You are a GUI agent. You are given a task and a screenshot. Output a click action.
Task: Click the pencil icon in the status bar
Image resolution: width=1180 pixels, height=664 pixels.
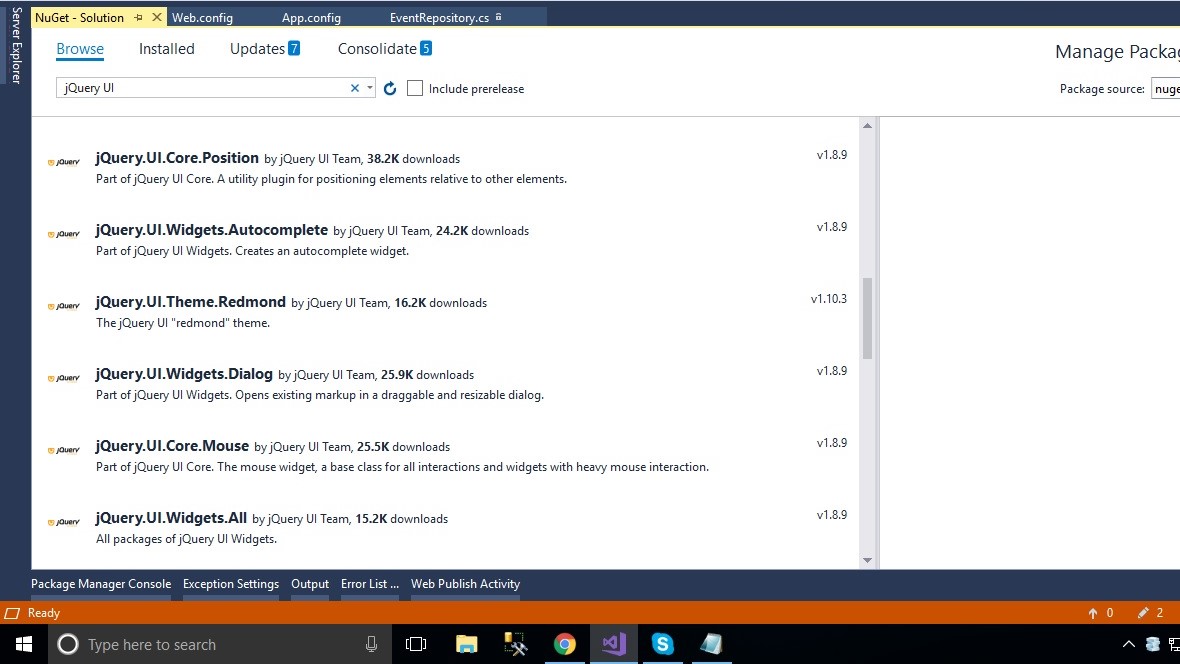click(1143, 612)
